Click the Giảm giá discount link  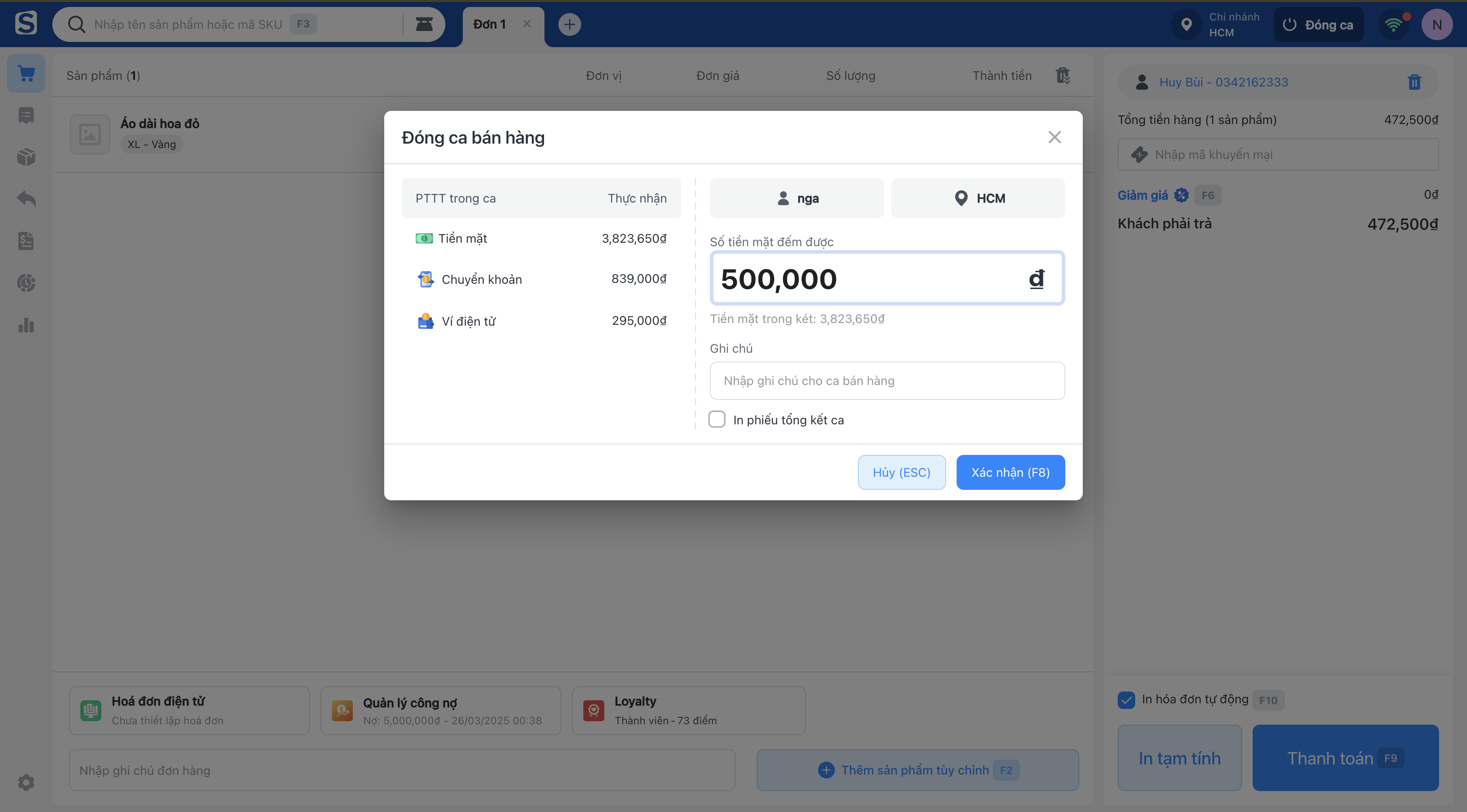(x=1143, y=195)
